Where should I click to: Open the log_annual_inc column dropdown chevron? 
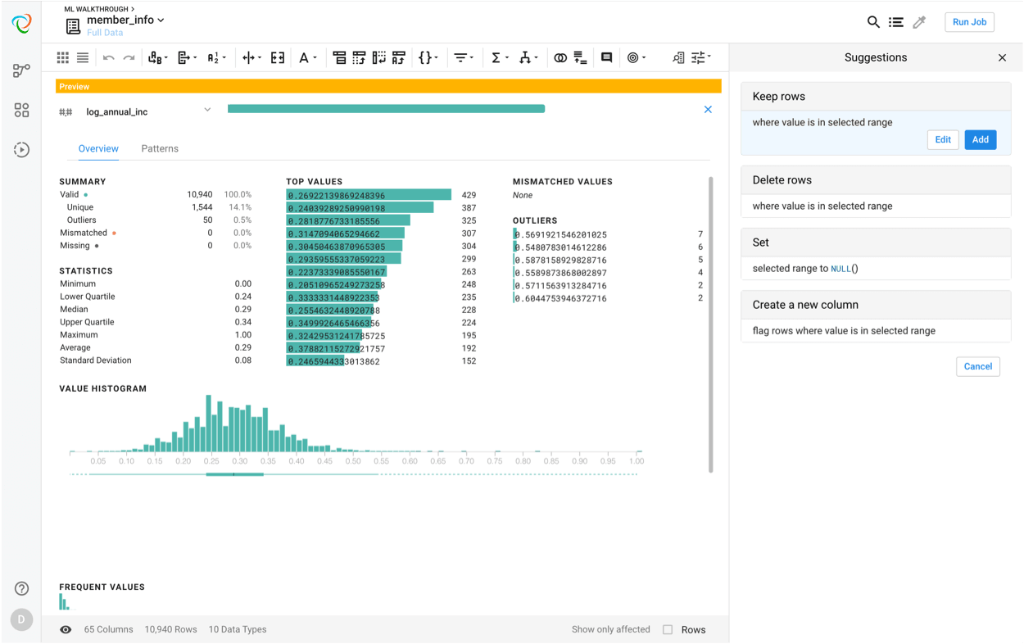[x=207, y=109]
